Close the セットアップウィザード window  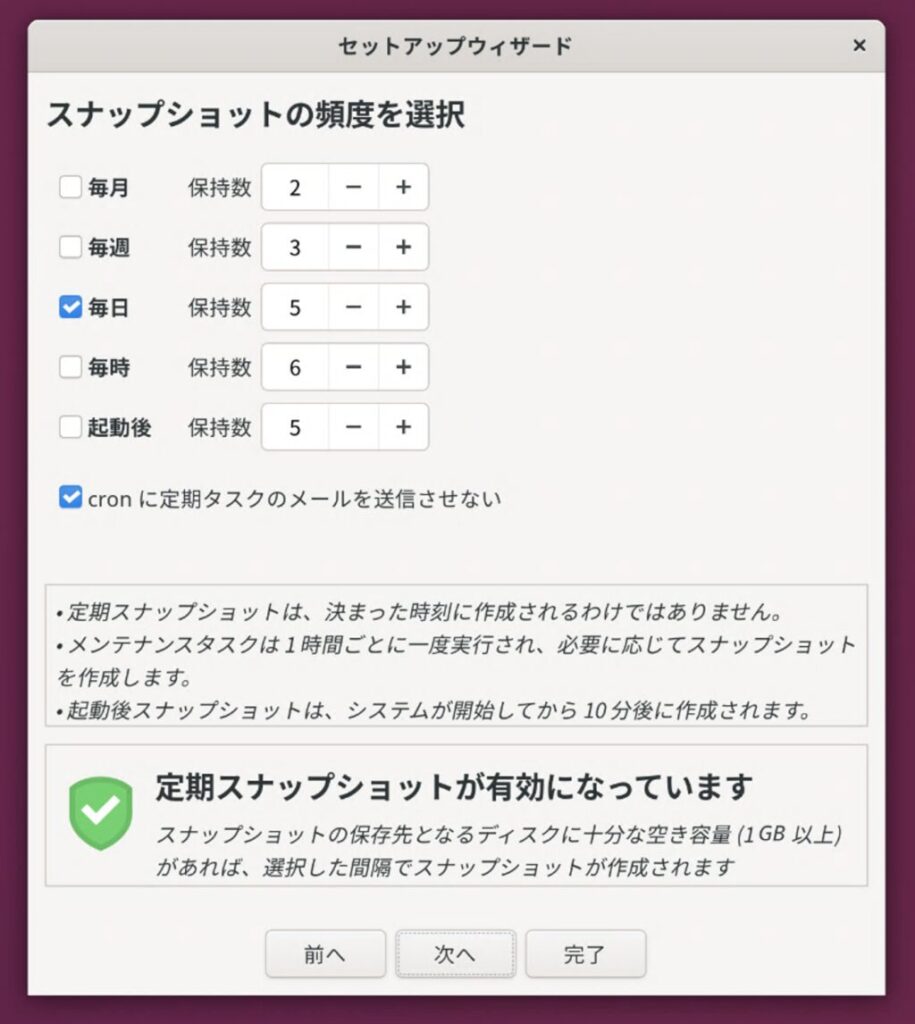[859, 45]
